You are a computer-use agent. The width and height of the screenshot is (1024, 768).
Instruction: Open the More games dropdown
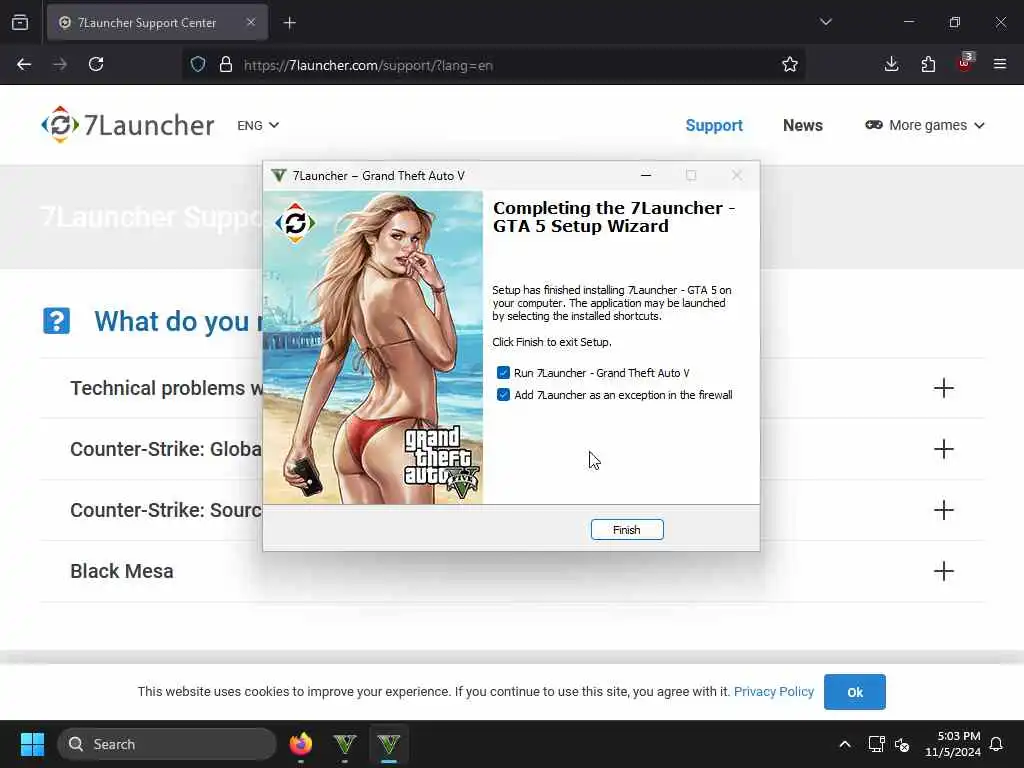pos(925,125)
